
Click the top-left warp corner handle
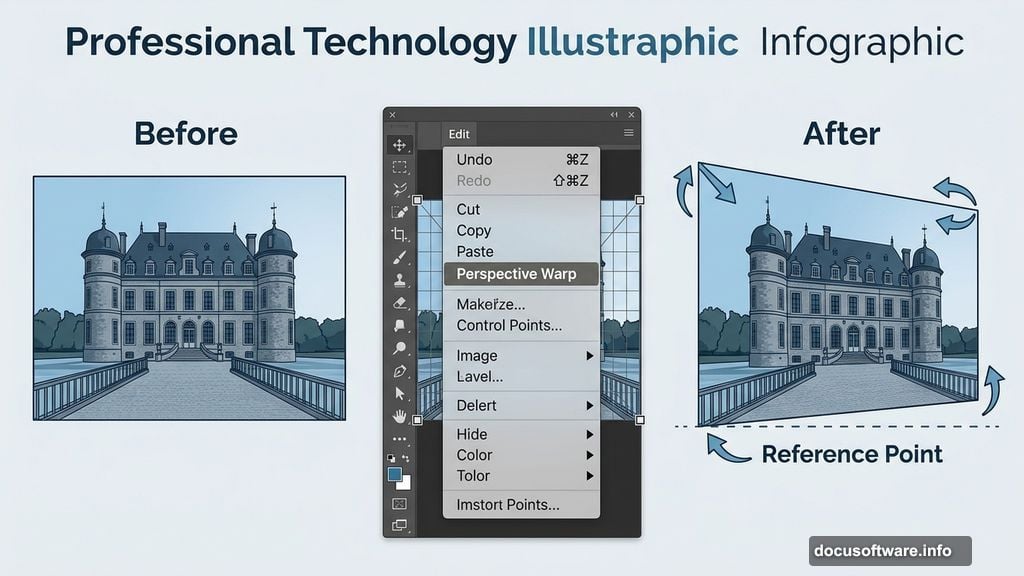point(418,200)
